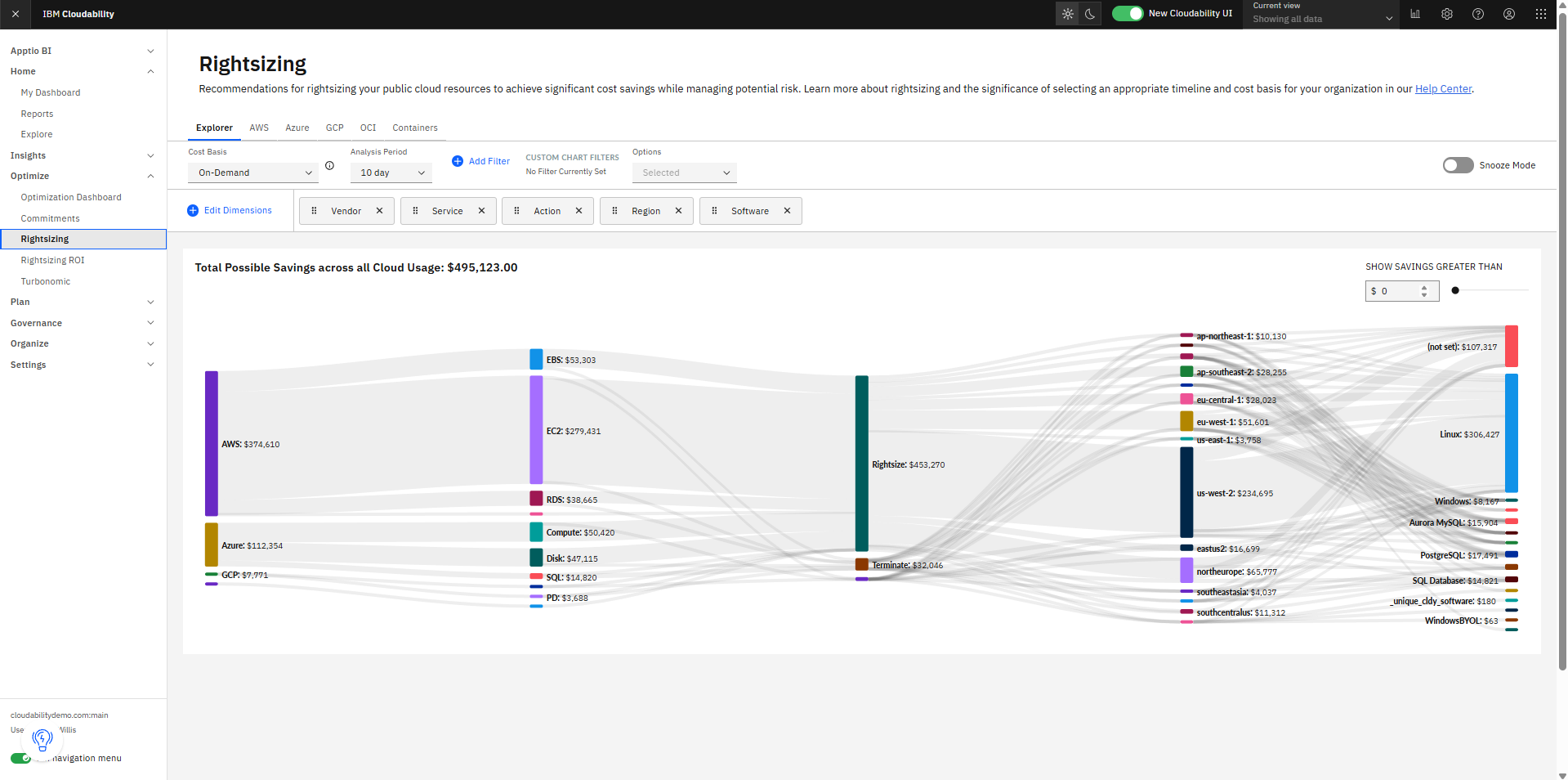1568x780 pixels.
Task: Switch to the Containers tab
Action: click(x=415, y=128)
